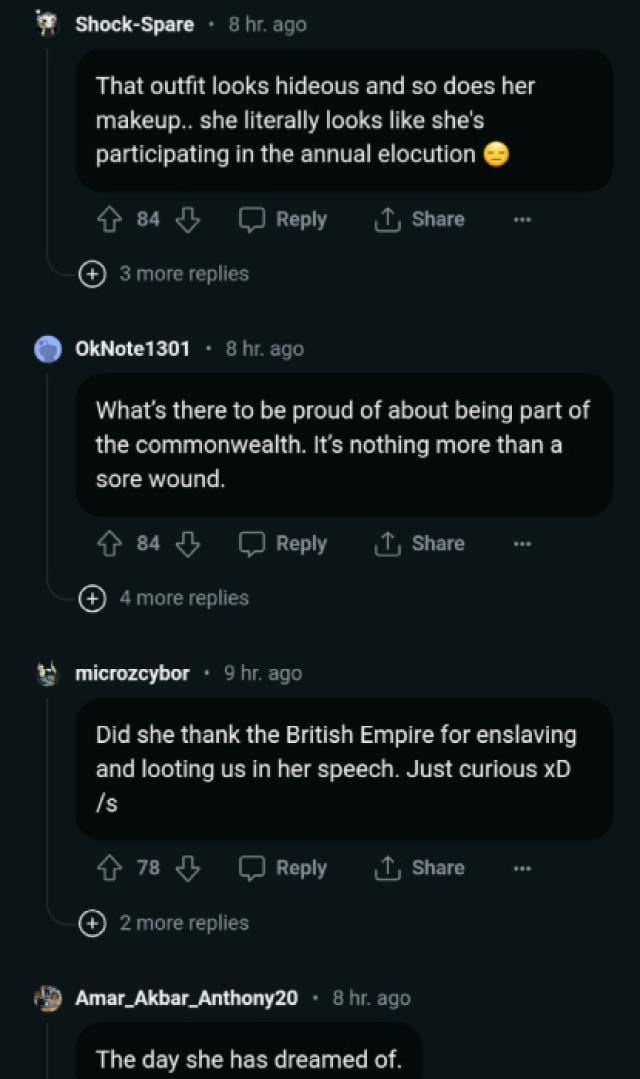This screenshot has height=1079, width=640.
Task: Share microzcybor's comment
Action: [x=419, y=868]
